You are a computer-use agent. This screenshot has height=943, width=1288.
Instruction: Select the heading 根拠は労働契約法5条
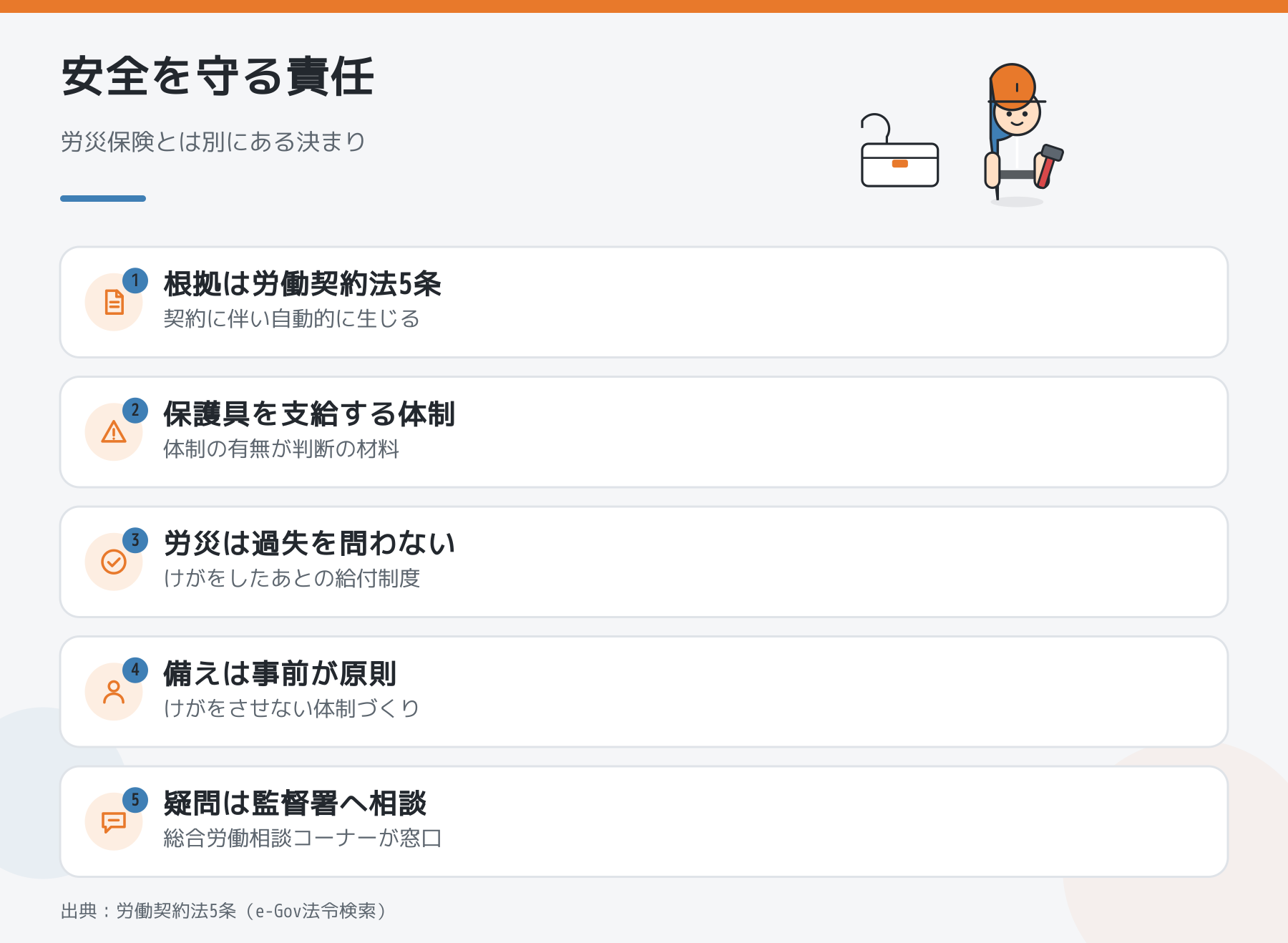[303, 284]
